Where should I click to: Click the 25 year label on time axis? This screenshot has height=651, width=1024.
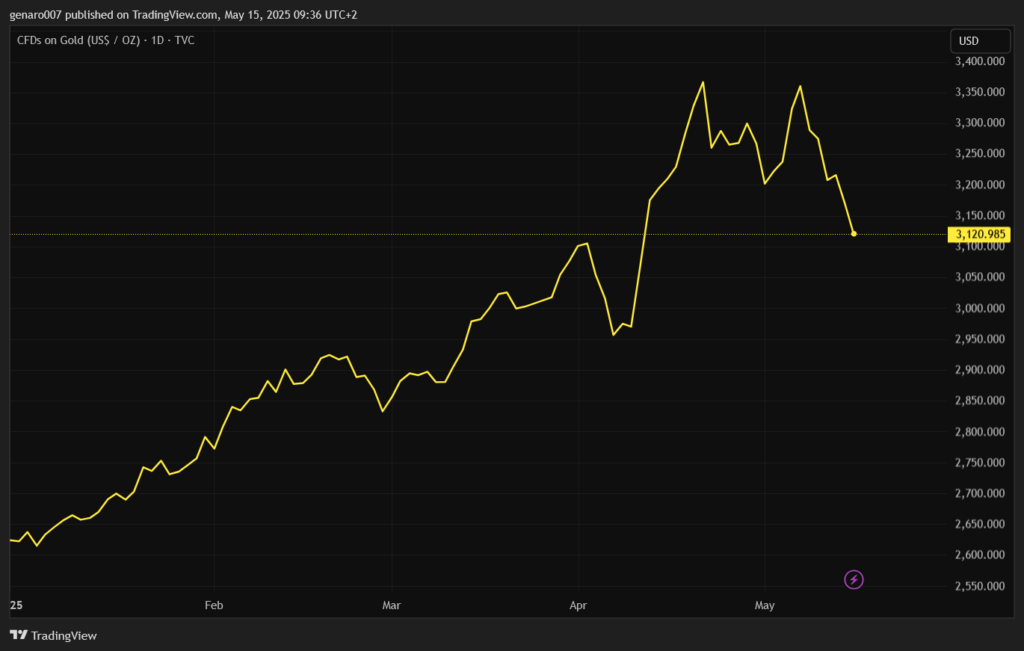15,605
